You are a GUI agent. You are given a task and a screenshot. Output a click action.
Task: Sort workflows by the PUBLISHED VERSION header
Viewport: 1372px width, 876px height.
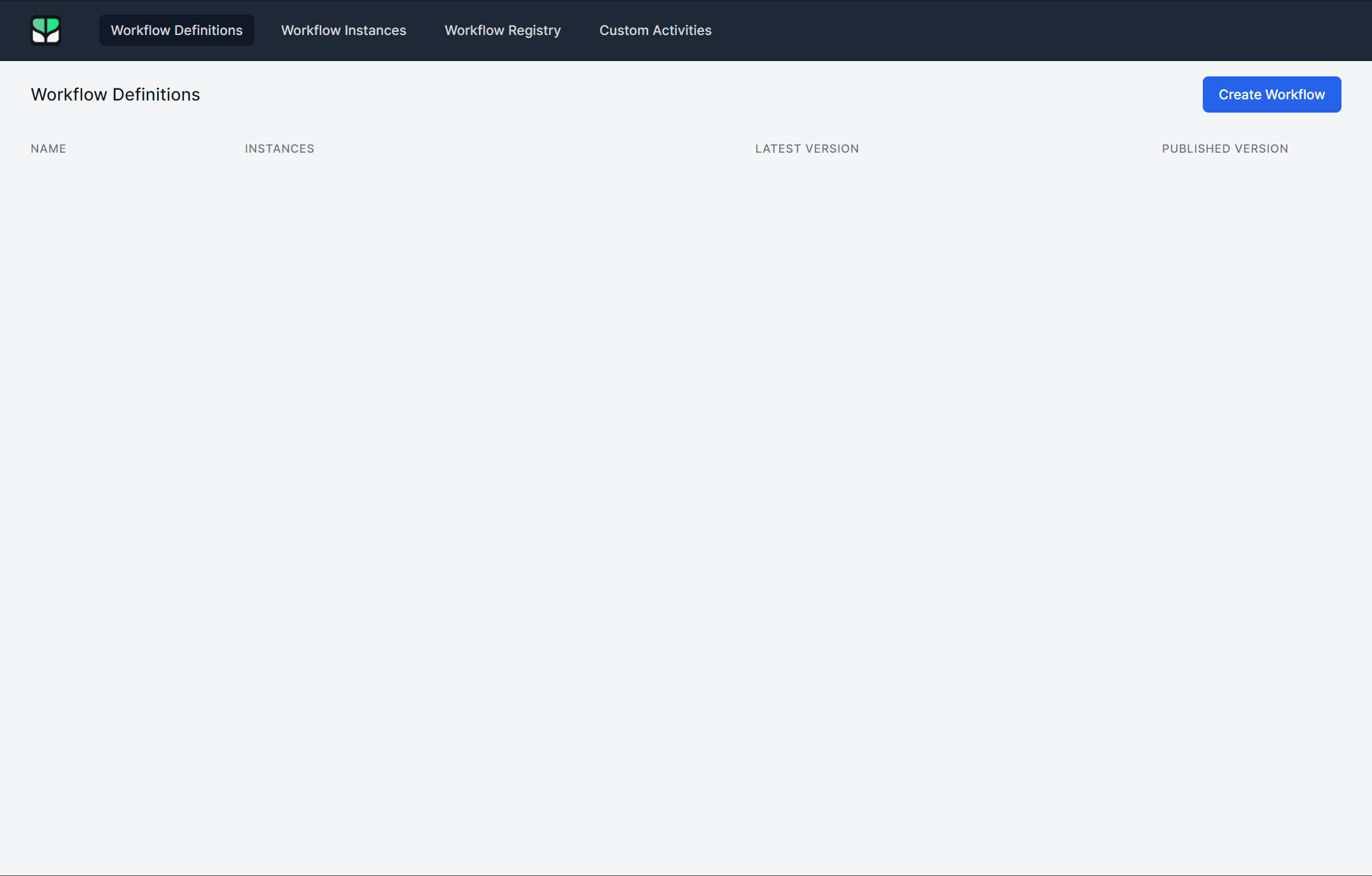[x=1224, y=149]
